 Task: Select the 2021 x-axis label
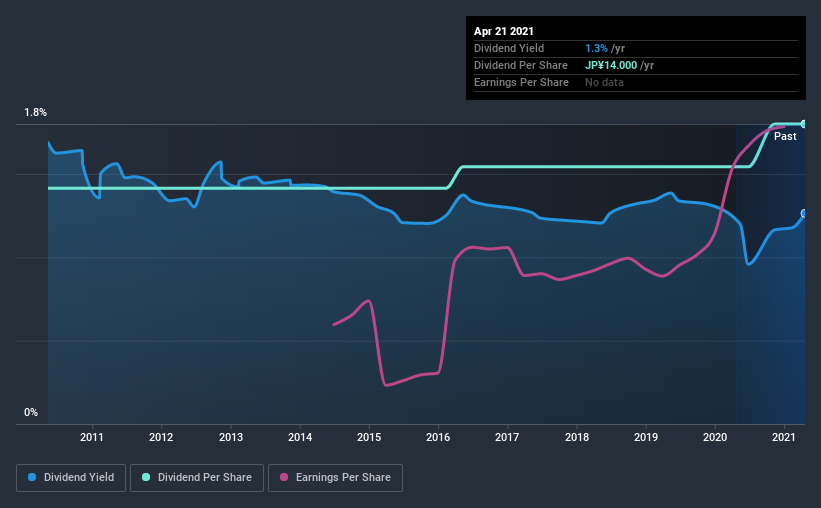tap(784, 437)
